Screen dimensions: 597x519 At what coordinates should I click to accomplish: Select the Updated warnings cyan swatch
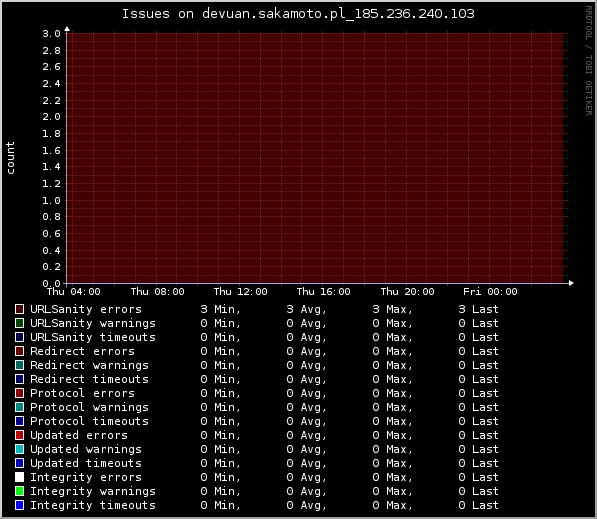(x=19, y=449)
